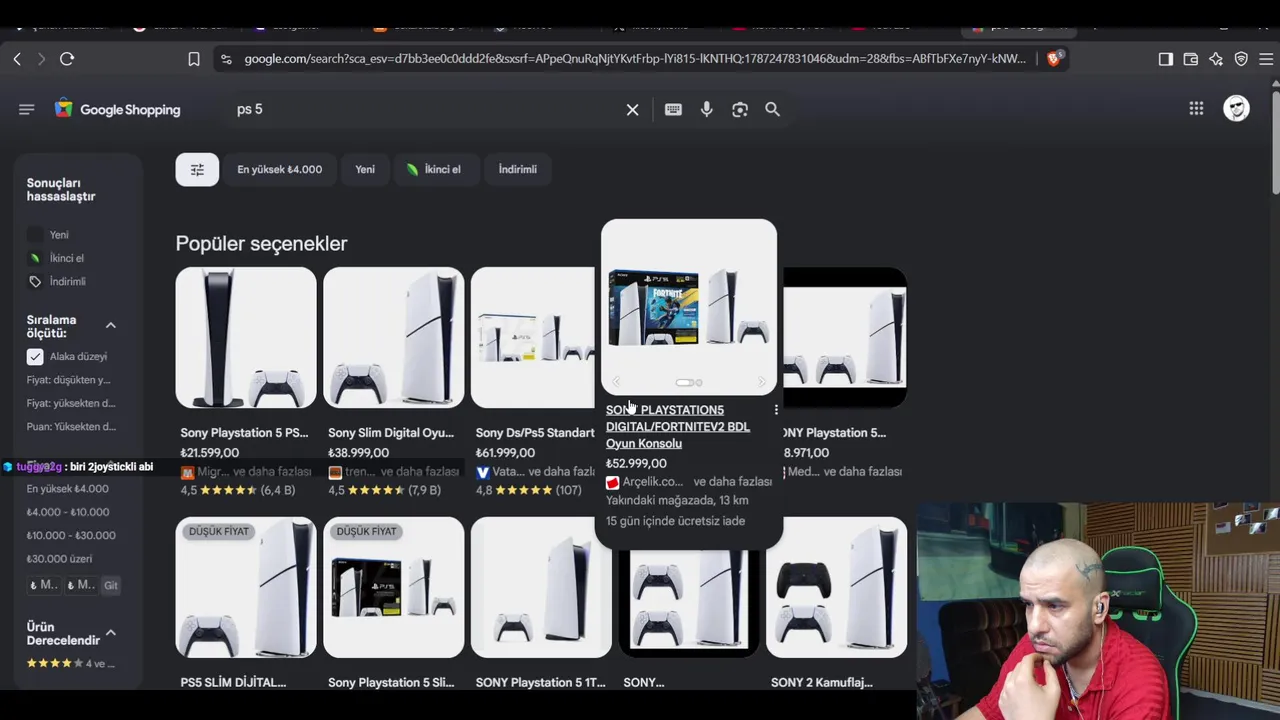Open the Fortnite bundle product image
The width and height of the screenshot is (1280, 720).
[x=689, y=307]
